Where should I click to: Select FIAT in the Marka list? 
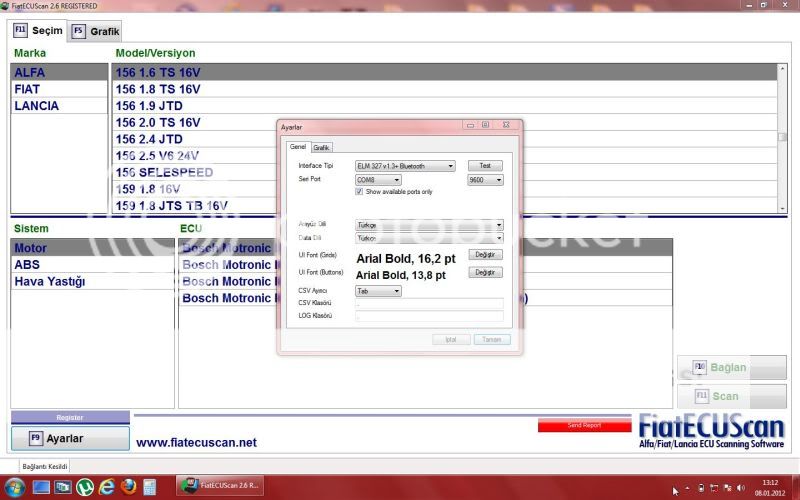(x=59, y=89)
